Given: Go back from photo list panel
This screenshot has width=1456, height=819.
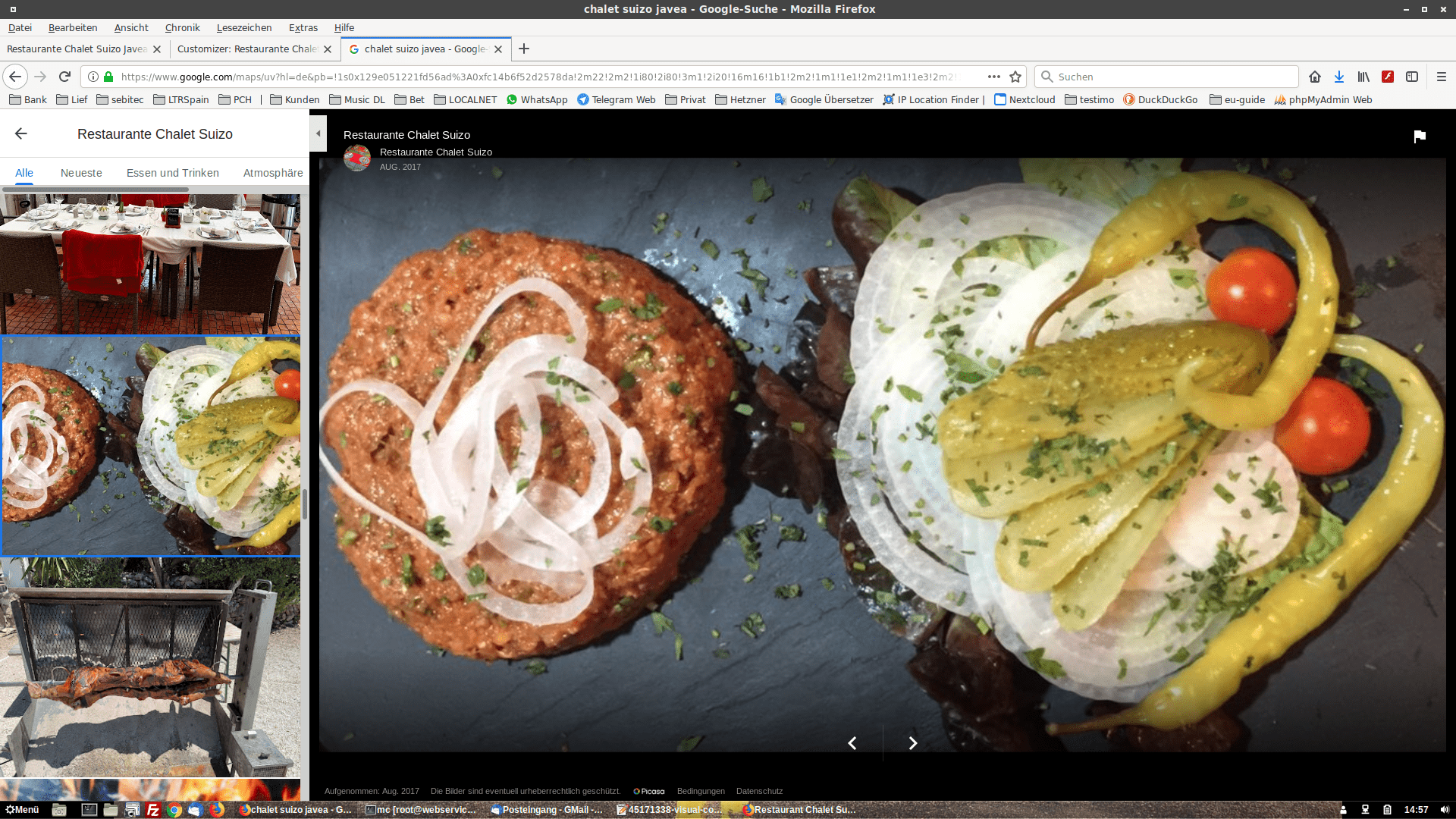Looking at the screenshot, I should pyautogui.click(x=21, y=133).
